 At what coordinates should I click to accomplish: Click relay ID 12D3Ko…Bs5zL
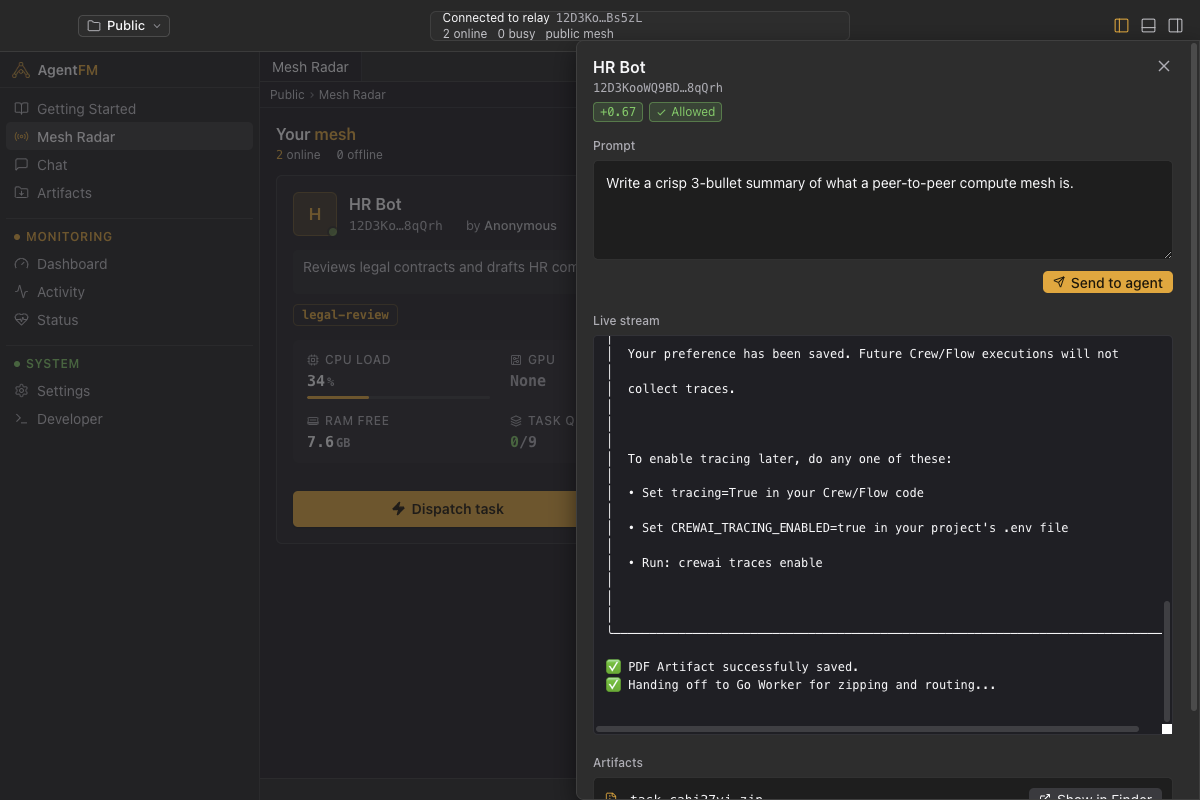tap(599, 18)
